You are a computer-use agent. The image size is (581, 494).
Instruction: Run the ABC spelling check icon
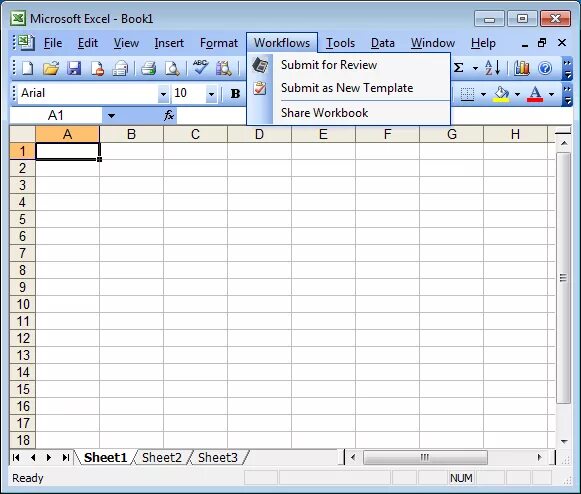(x=200, y=68)
